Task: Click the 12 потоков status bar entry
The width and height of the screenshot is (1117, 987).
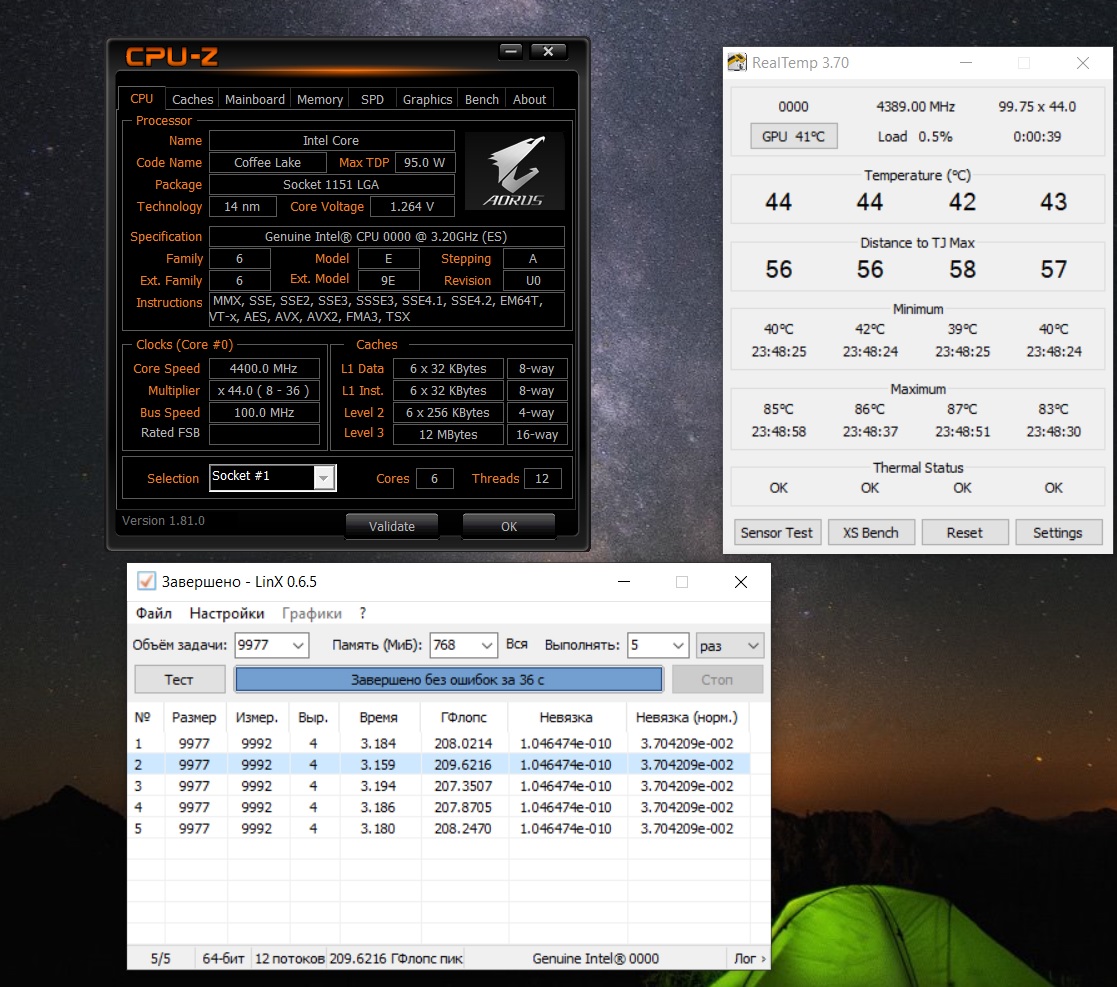Action: click(x=290, y=959)
